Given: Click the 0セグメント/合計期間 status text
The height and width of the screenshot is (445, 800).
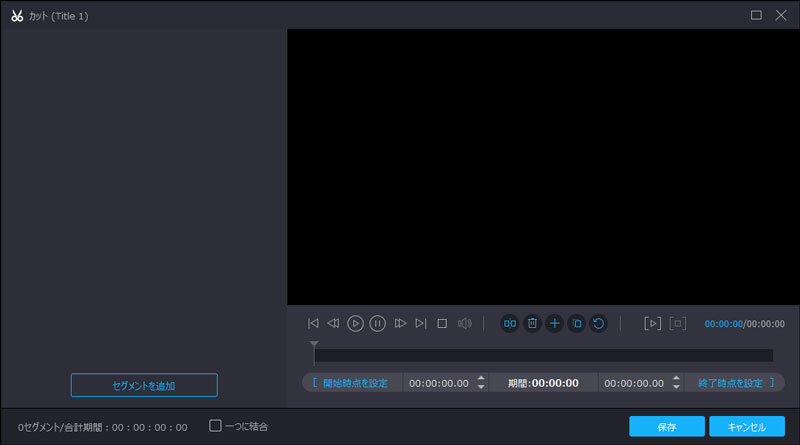Looking at the screenshot, I should coord(103,427).
